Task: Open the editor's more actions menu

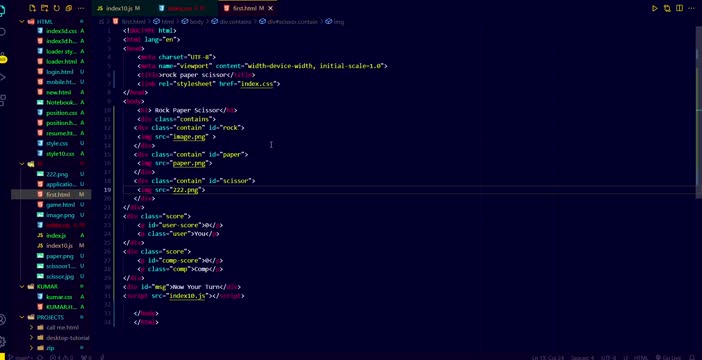Action: click(692, 8)
